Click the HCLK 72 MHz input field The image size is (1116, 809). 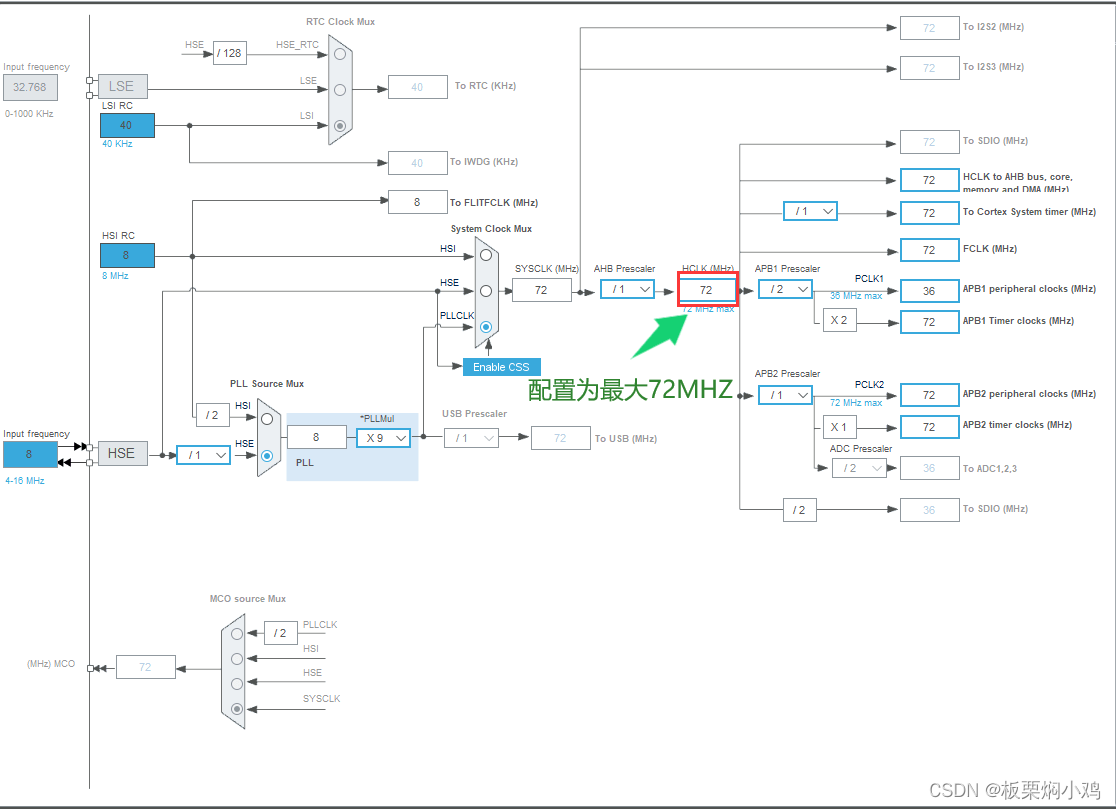[x=707, y=289]
